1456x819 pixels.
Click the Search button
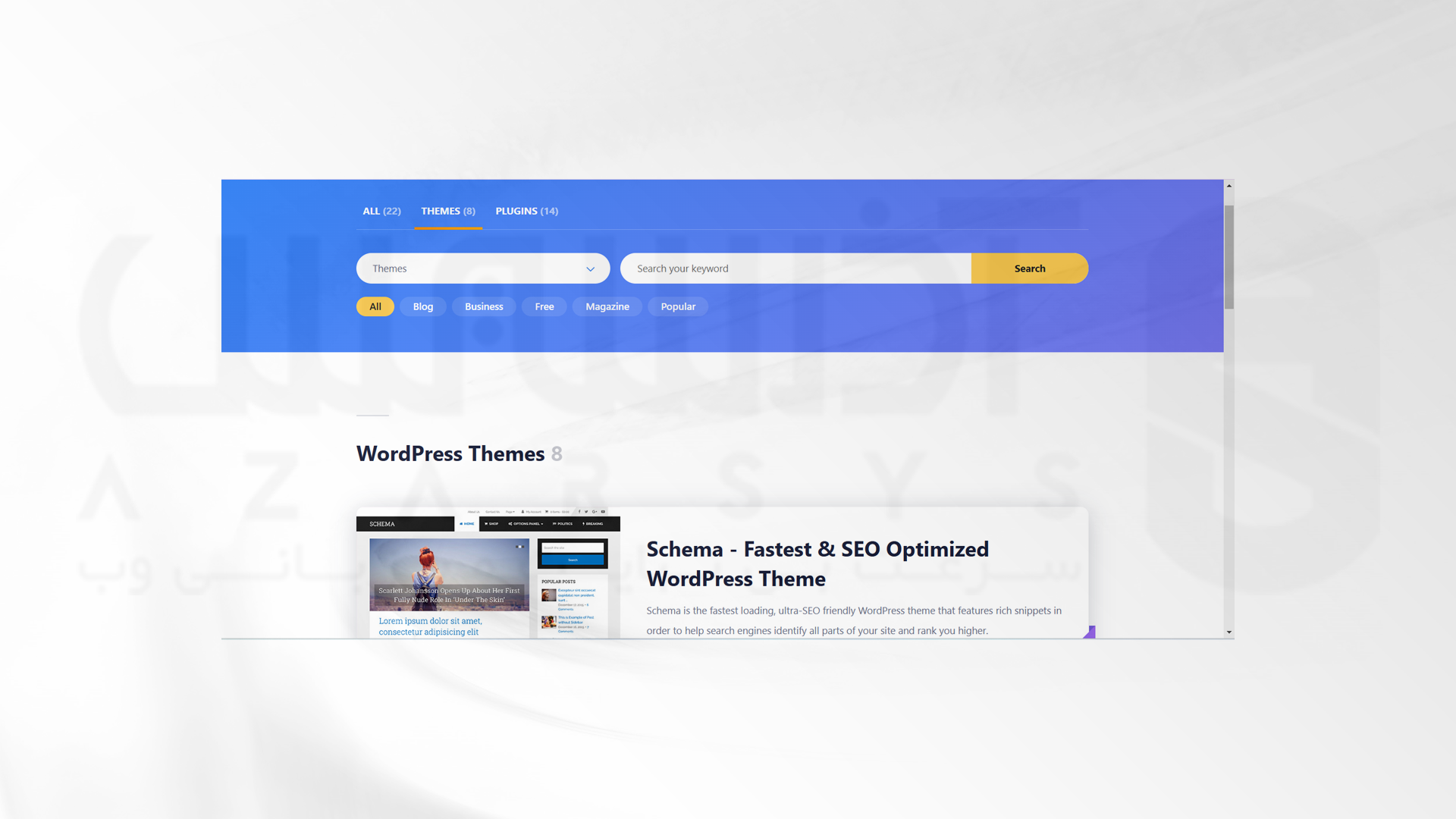[x=1030, y=268]
